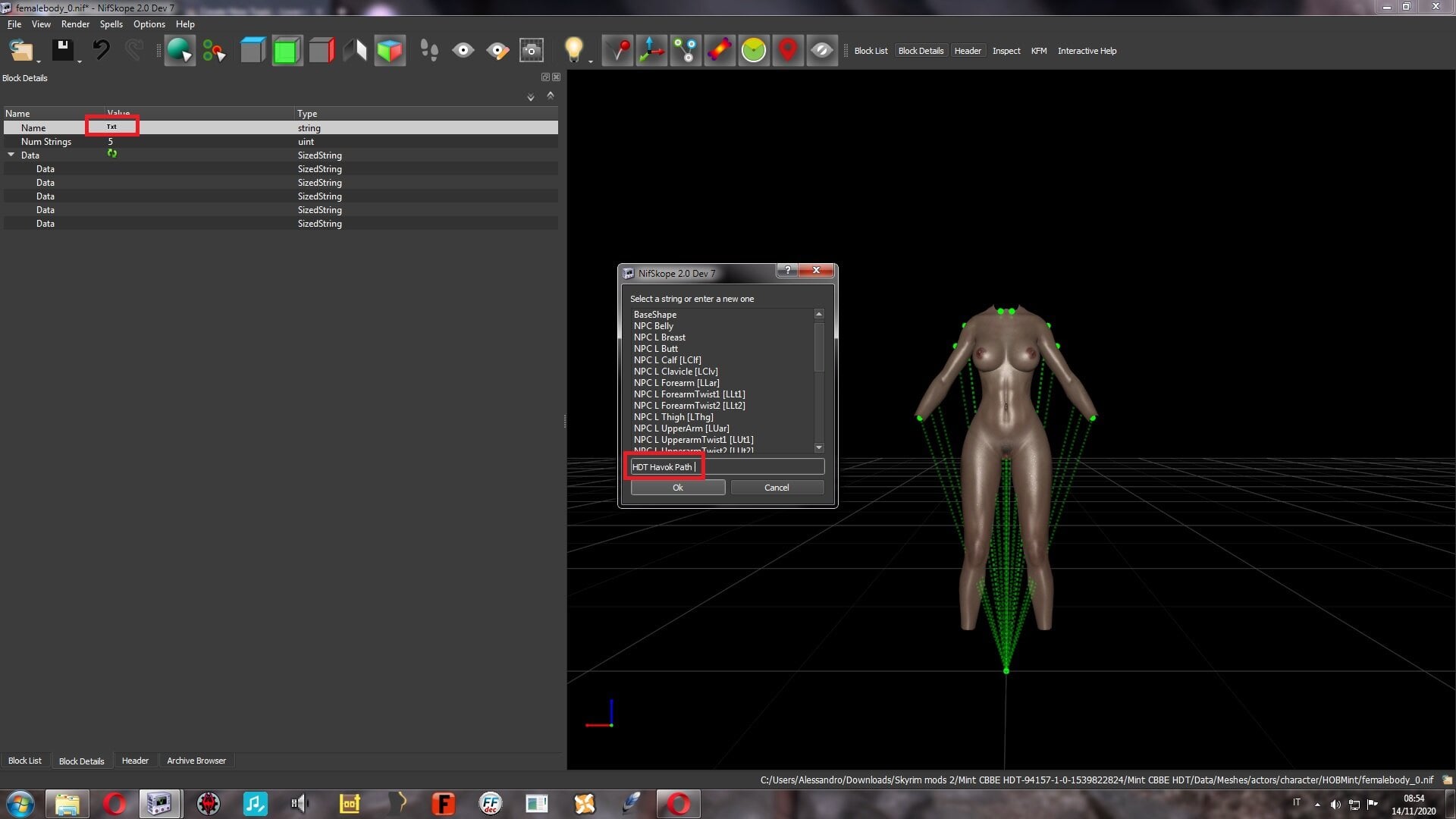
Task: Close the Block Details panel
Action: (x=557, y=77)
